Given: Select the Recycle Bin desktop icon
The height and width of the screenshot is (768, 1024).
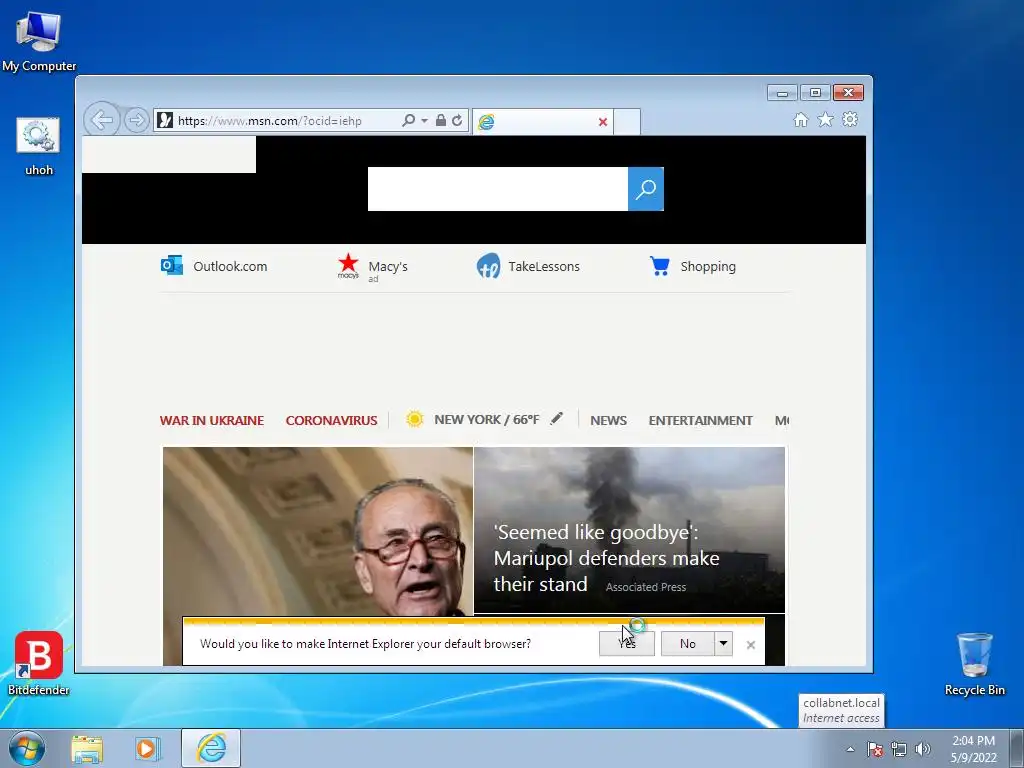Looking at the screenshot, I should [974, 663].
